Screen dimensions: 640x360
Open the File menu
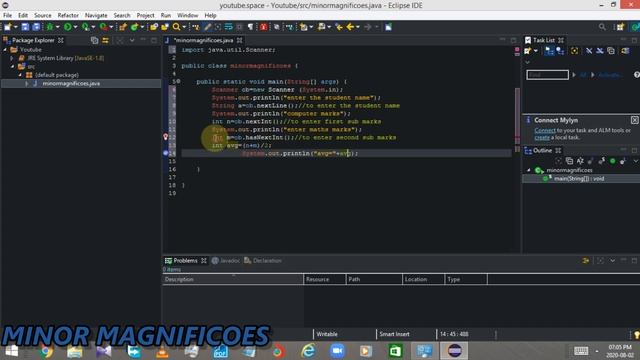pyautogui.click(x=7, y=16)
